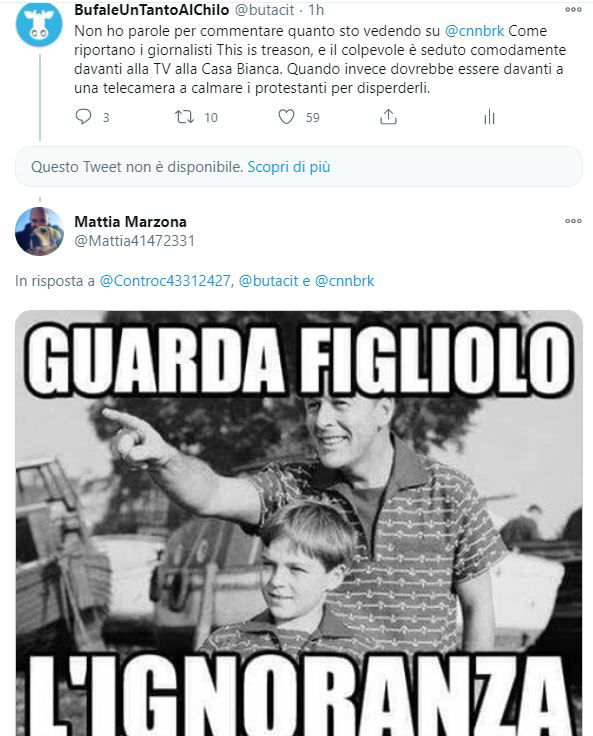Screen dimensions: 593x736
Task: Click the @Mattia41472331 handle
Action: [134, 241]
